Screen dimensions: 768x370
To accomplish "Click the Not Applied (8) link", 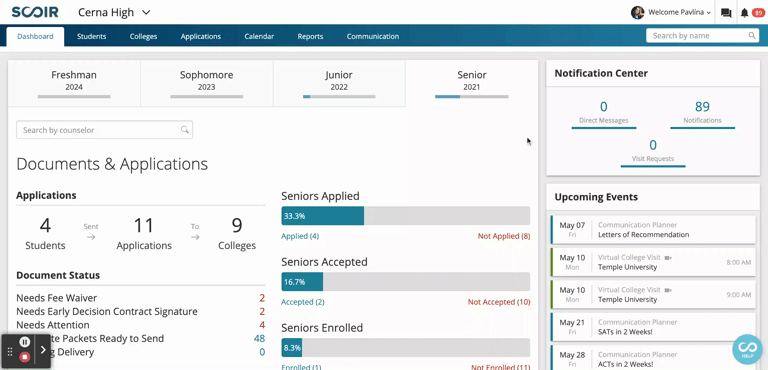I will [x=504, y=236].
